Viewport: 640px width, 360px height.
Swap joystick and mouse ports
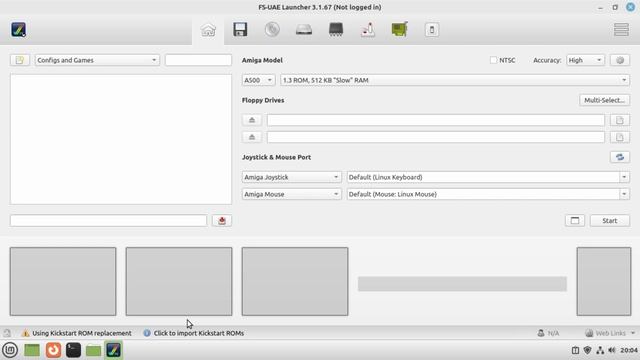[620, 157]
